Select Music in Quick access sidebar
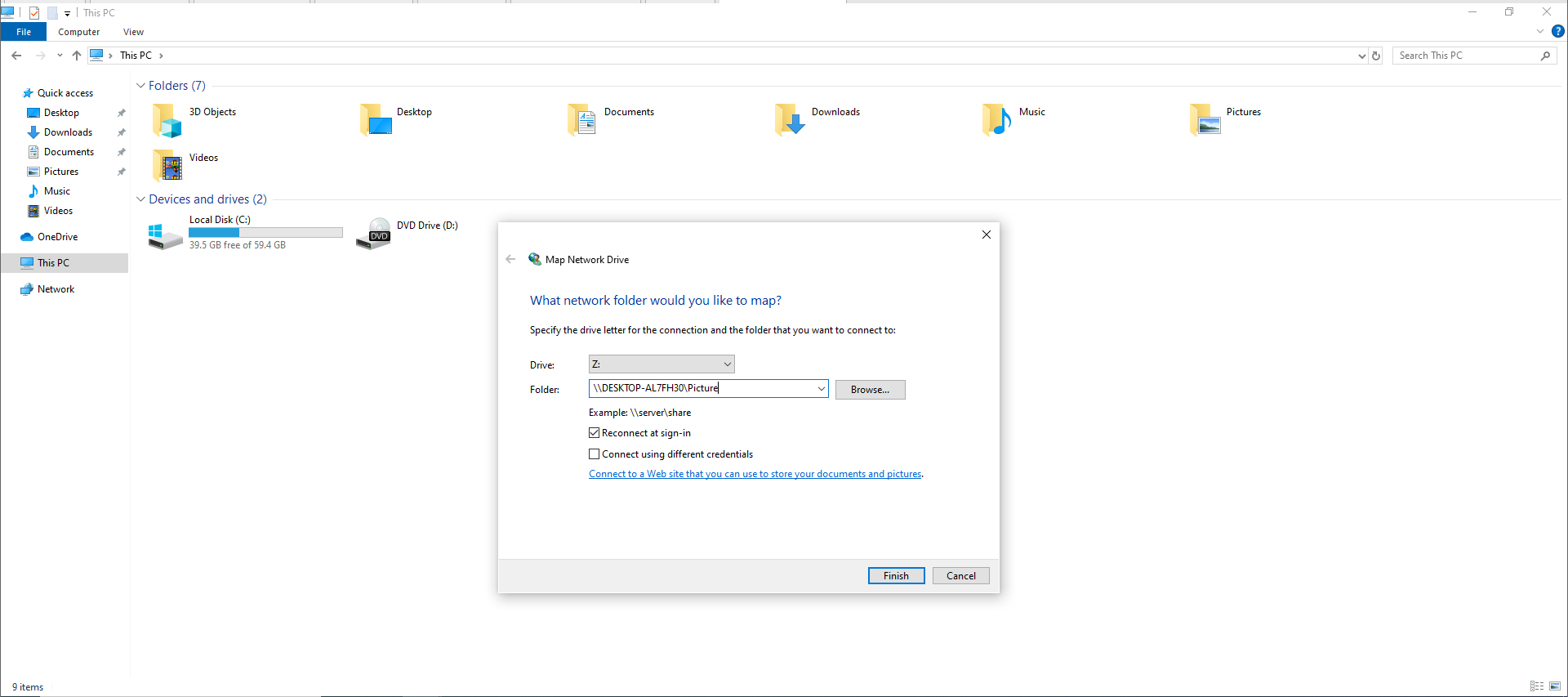 pyautogui.click(x=57, y=191)
